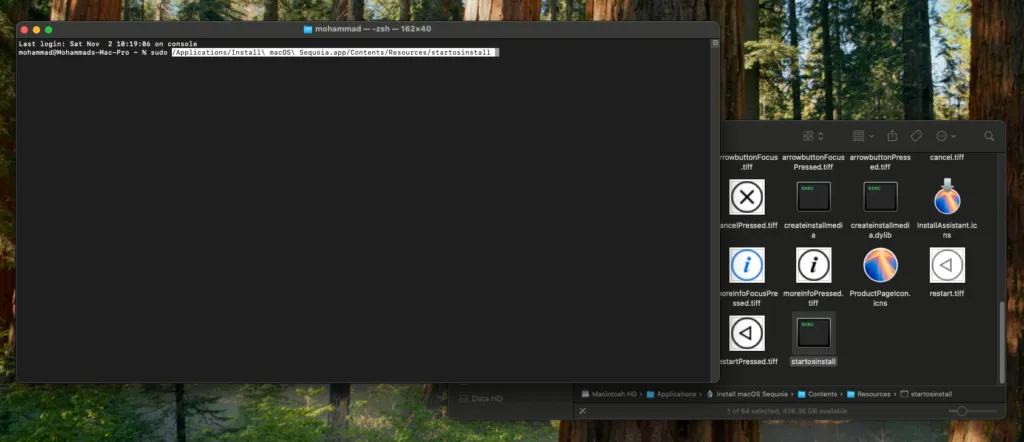Select the moreInfoFocusPressed.tiff blue info icon
The width and height of the screenshot is (1024, 442).
[x=746, y=264]
